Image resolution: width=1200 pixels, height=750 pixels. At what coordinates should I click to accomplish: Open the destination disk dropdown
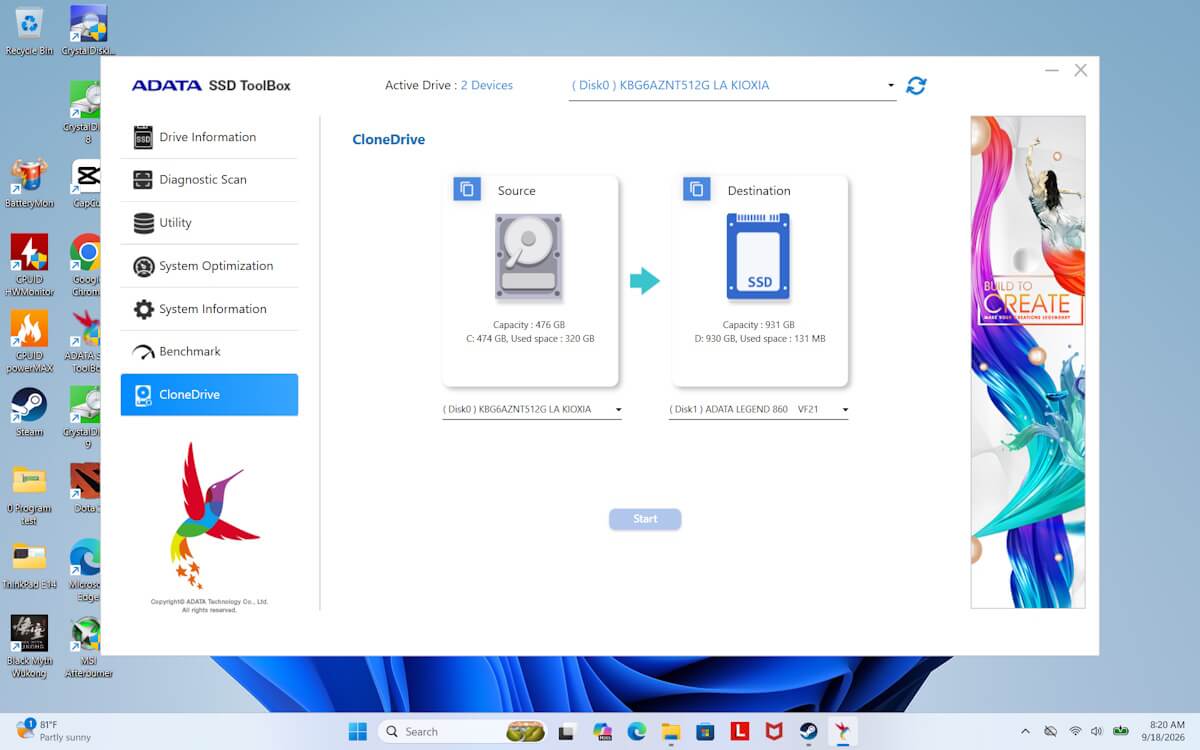tap(759, 410)
